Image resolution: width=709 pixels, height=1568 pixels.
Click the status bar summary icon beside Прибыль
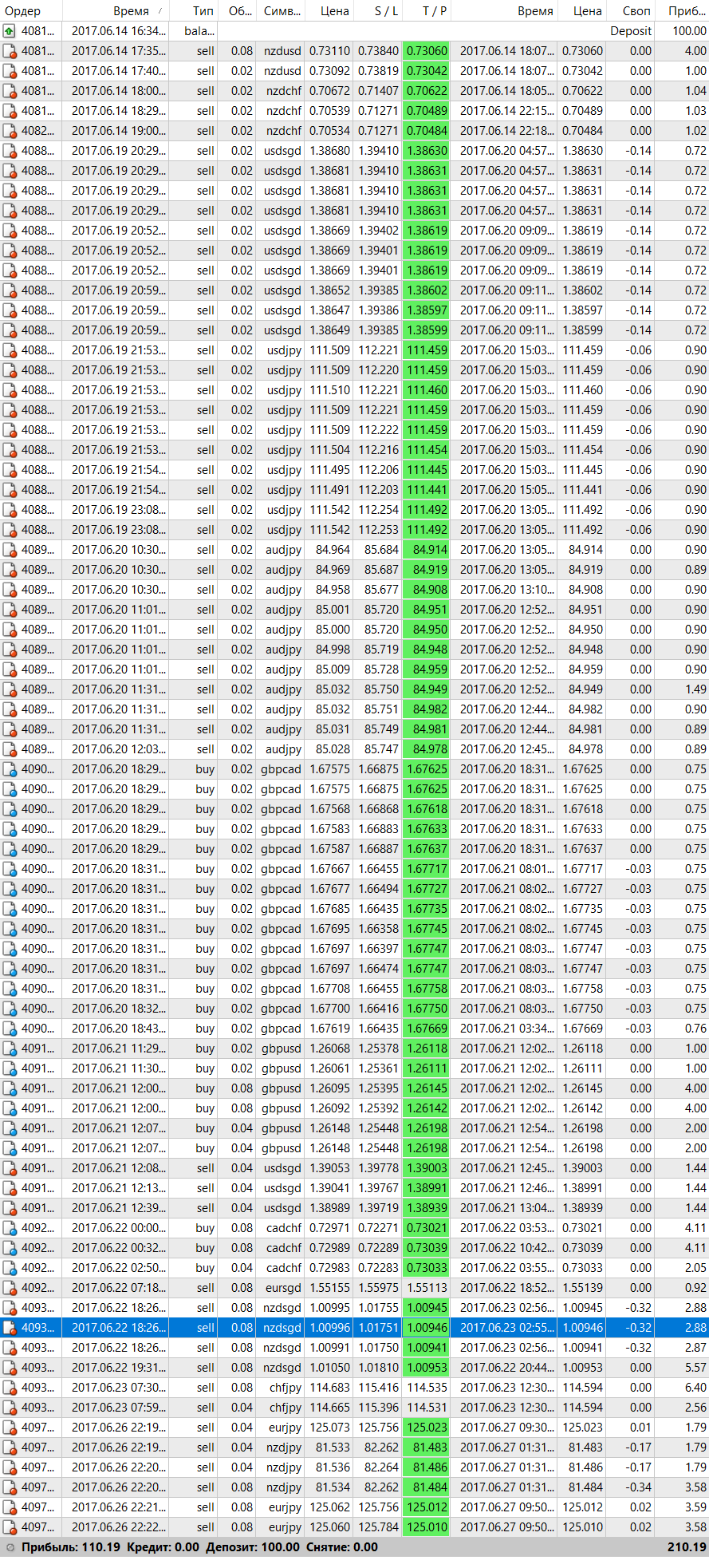tap(10, 1547)
